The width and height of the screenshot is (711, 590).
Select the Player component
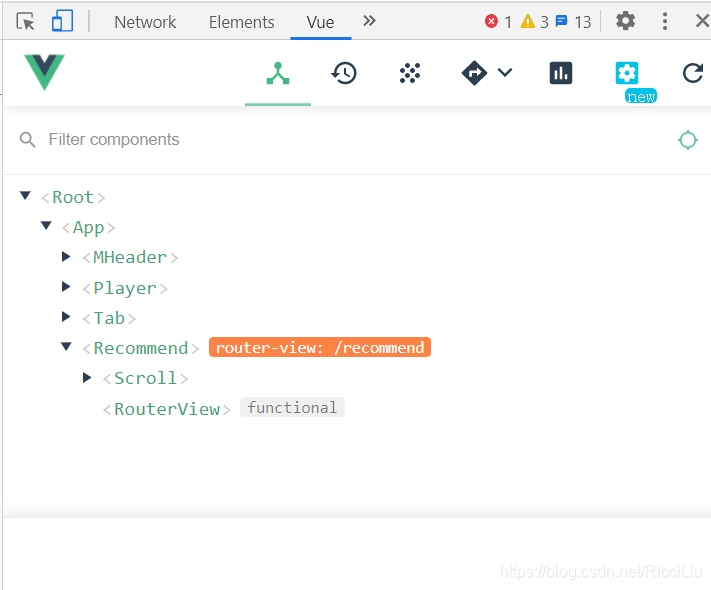pos(125,288)
